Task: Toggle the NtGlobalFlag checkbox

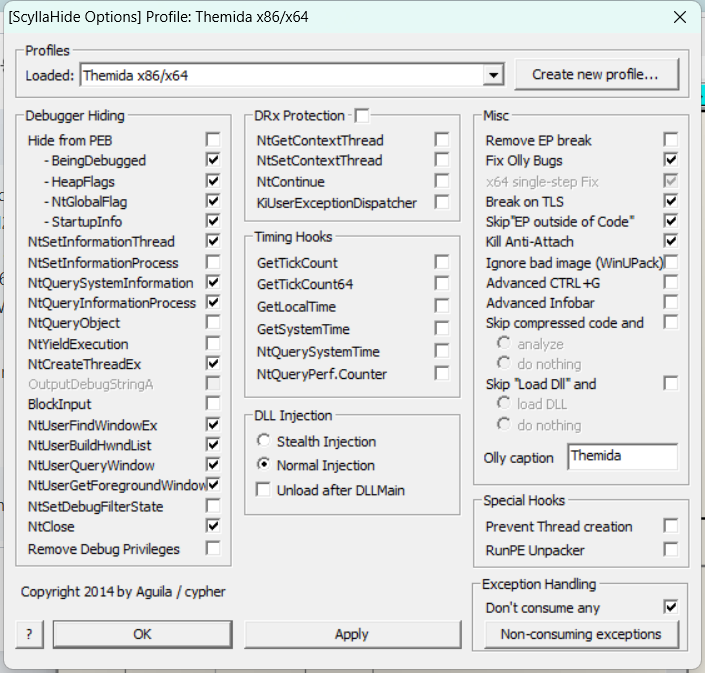Action: (x=213, y=201)
